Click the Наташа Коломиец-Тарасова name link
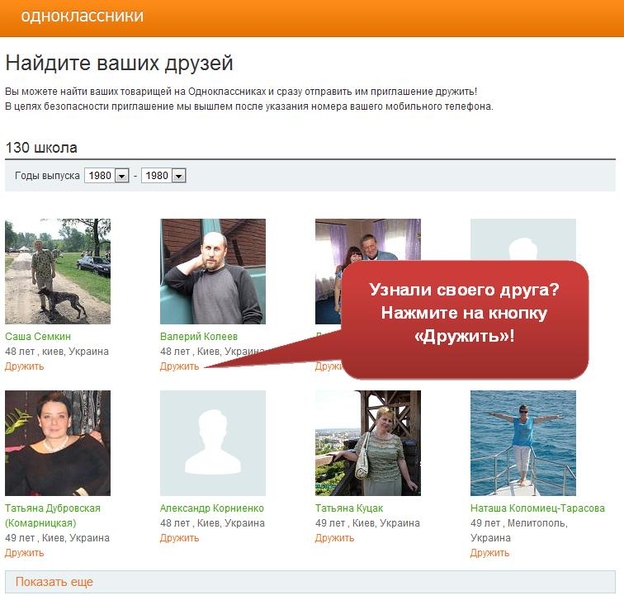Screen dimensions: 624x600 click(537, 508)
